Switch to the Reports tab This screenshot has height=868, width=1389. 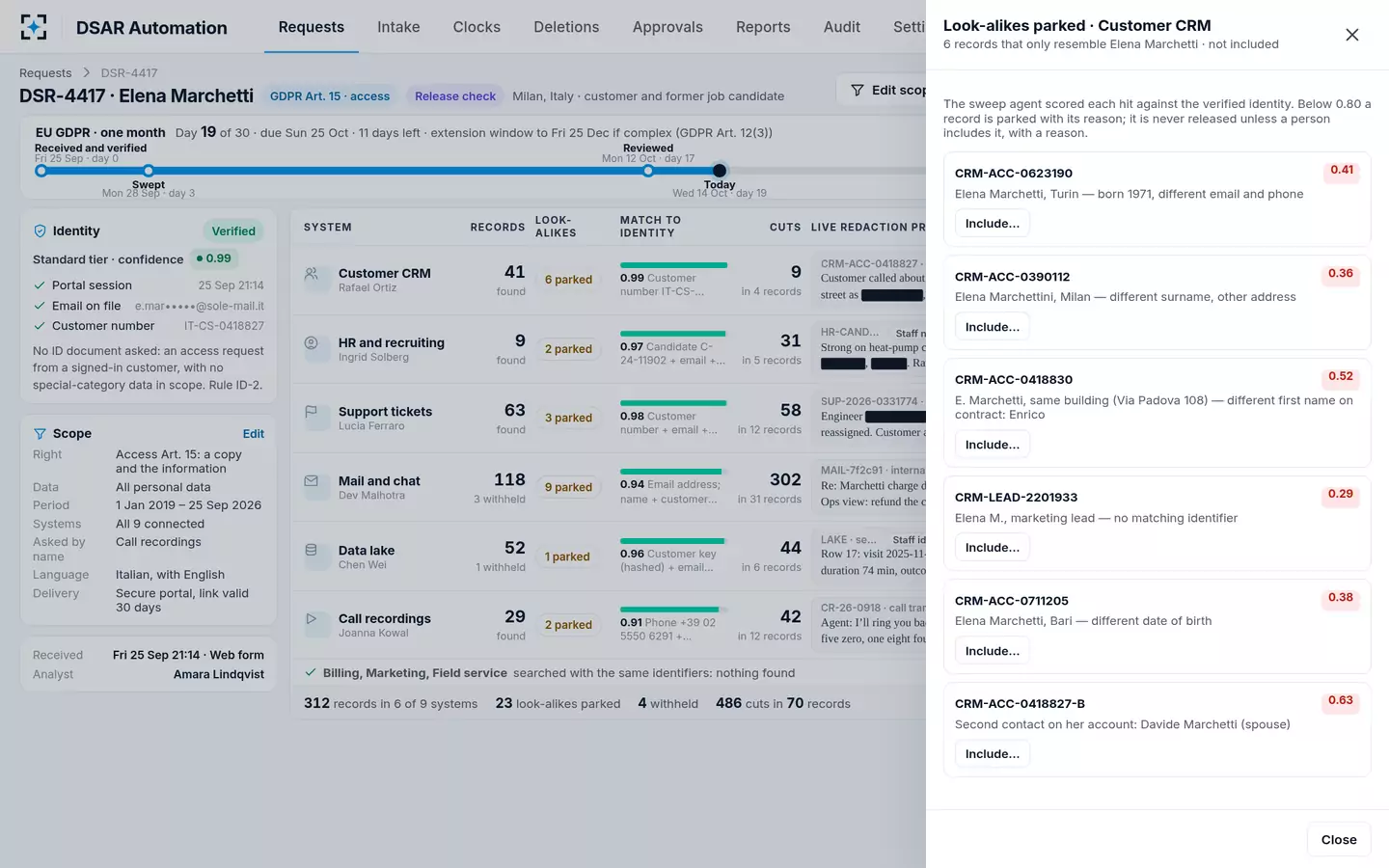click(763, 27)
